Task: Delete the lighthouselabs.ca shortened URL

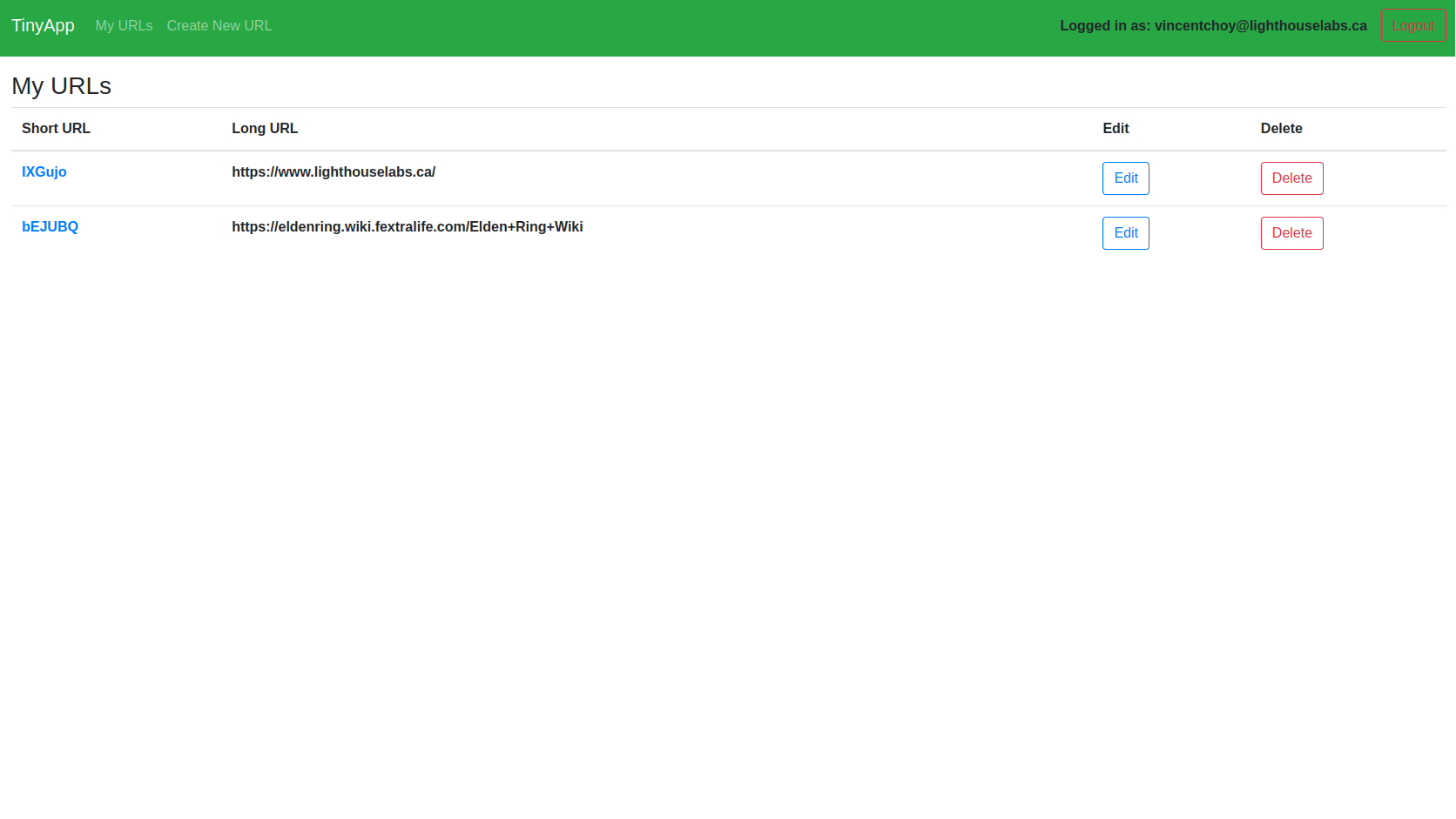Action: 1291,178
